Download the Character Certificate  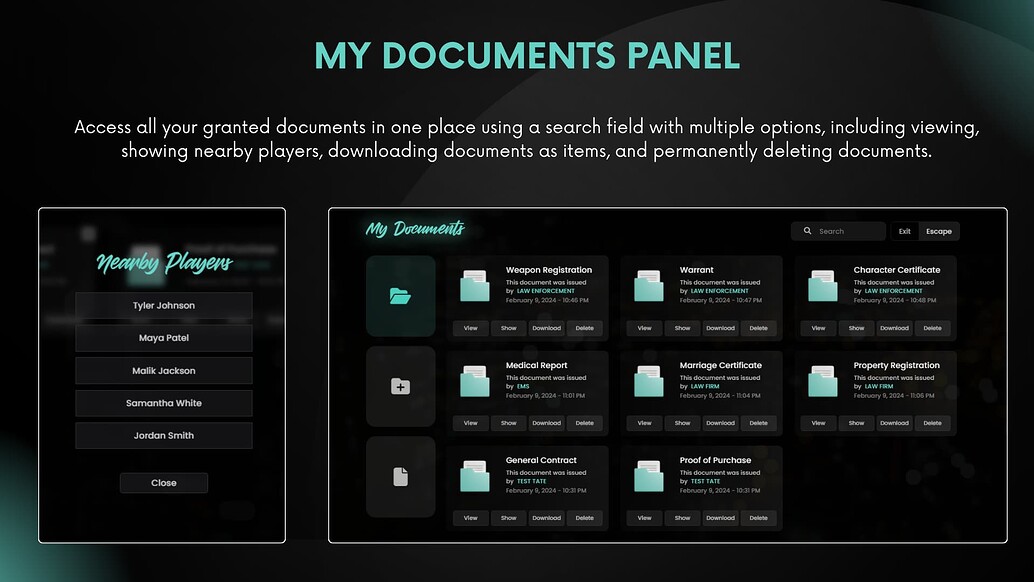click(x=894, y=328)
